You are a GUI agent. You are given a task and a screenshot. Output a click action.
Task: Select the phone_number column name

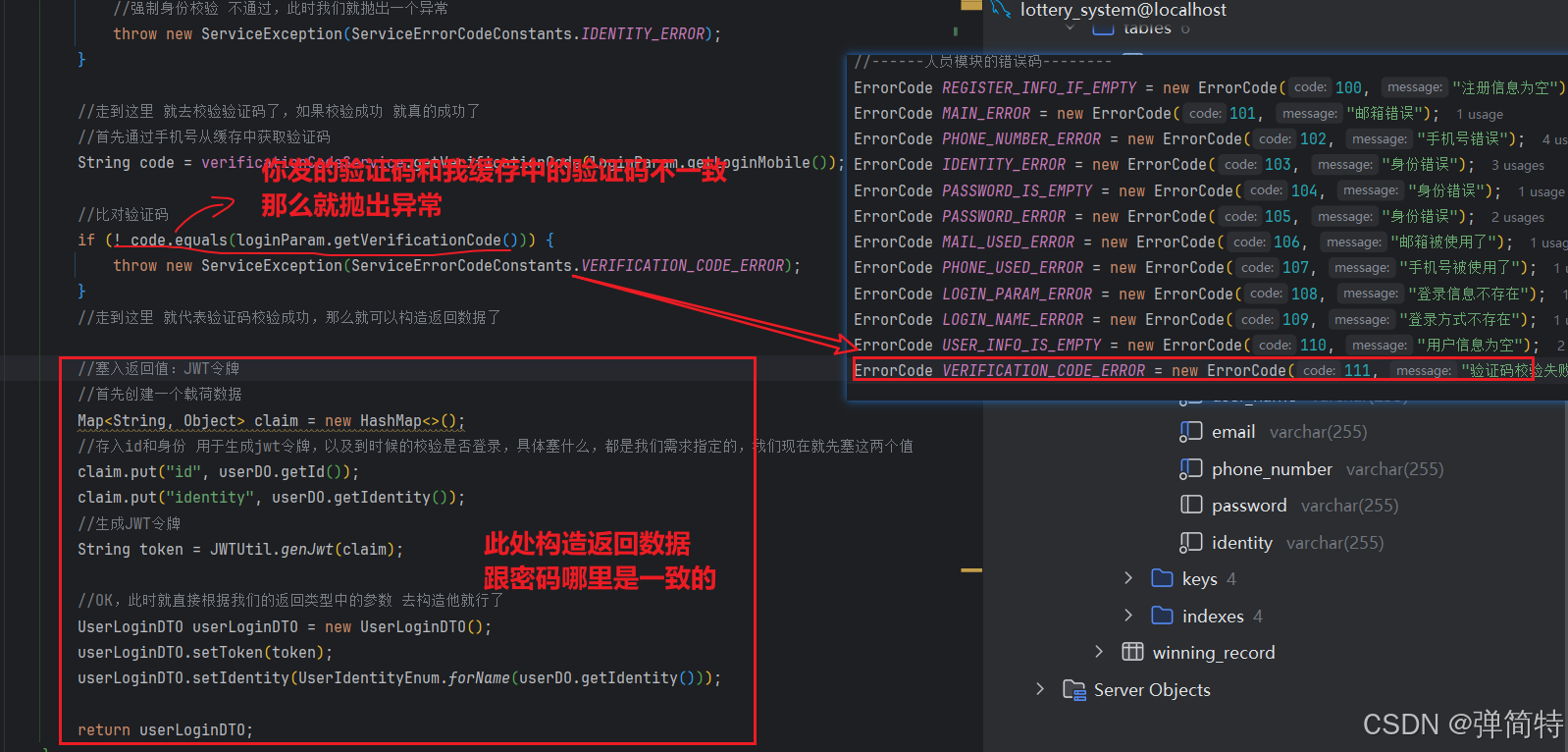click(x=1272, y=469)
